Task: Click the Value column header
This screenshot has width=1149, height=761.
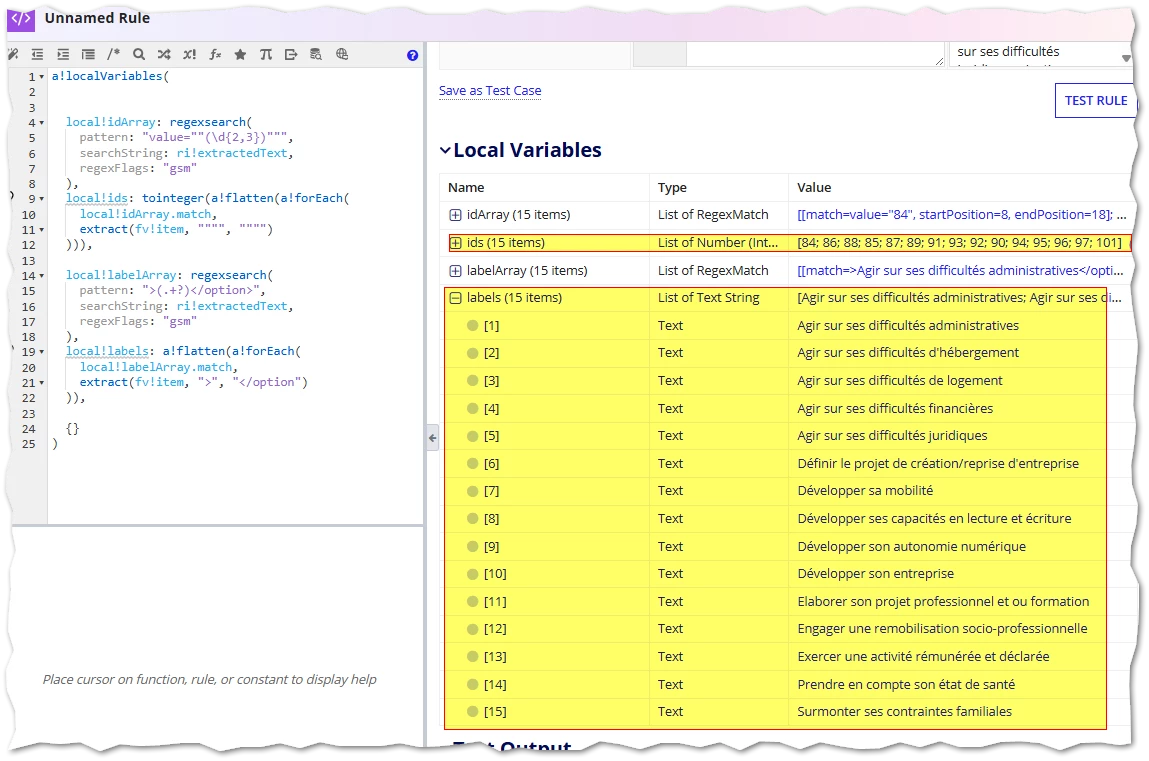Action: (x=814, y=188)
